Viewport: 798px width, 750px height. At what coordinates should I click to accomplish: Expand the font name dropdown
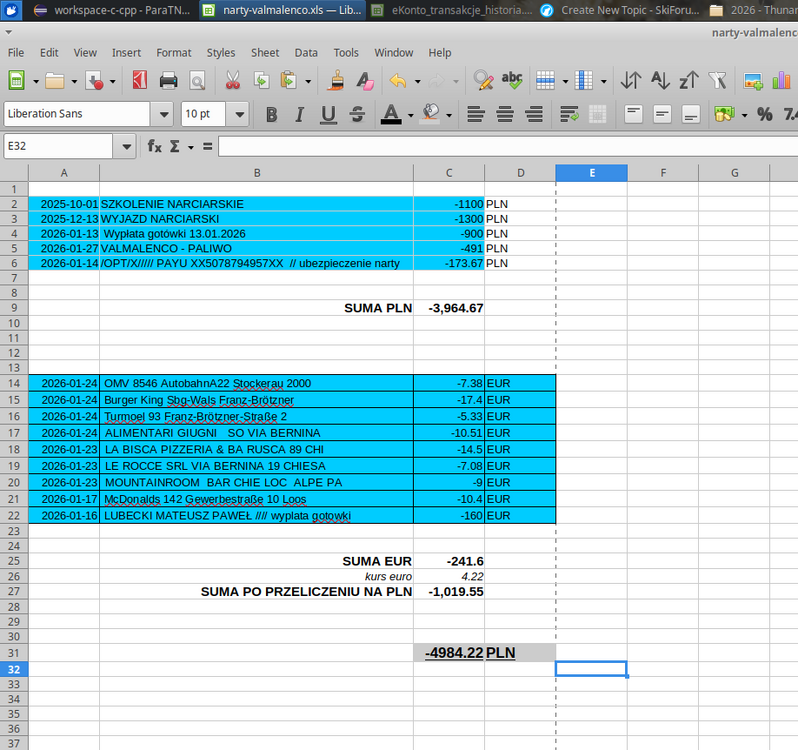point(162,114)
